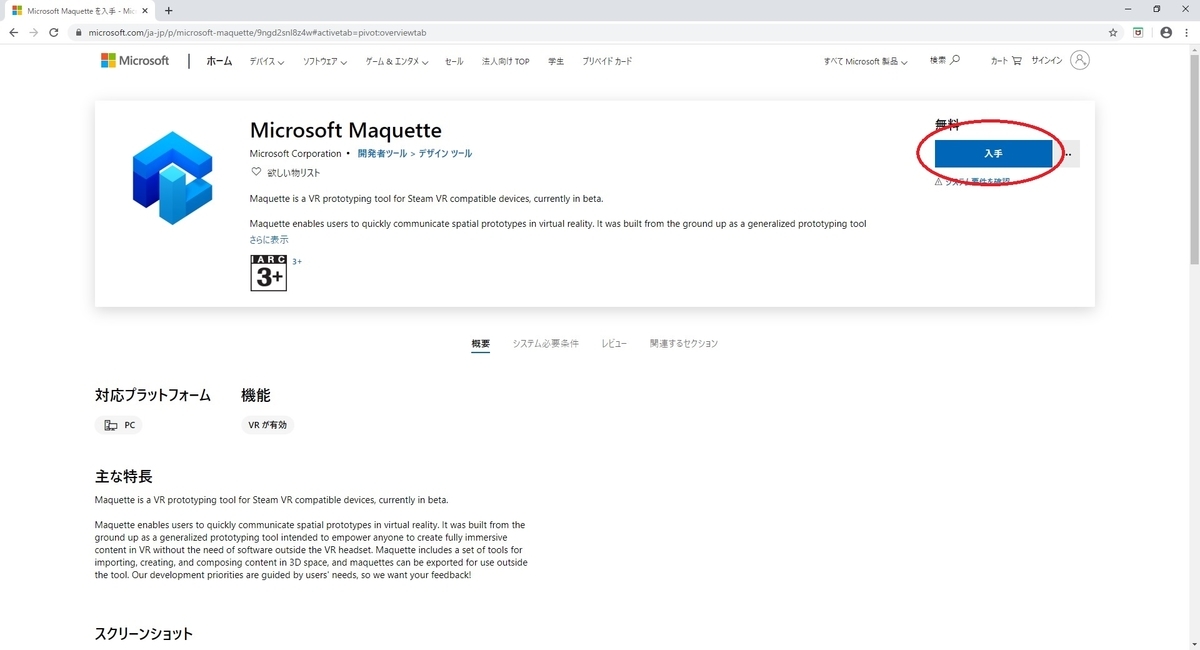Expand the デバイス dropdown menu
Image resolution: width=1200 pixels, height=650 pixels.
[x=266, y=61]
